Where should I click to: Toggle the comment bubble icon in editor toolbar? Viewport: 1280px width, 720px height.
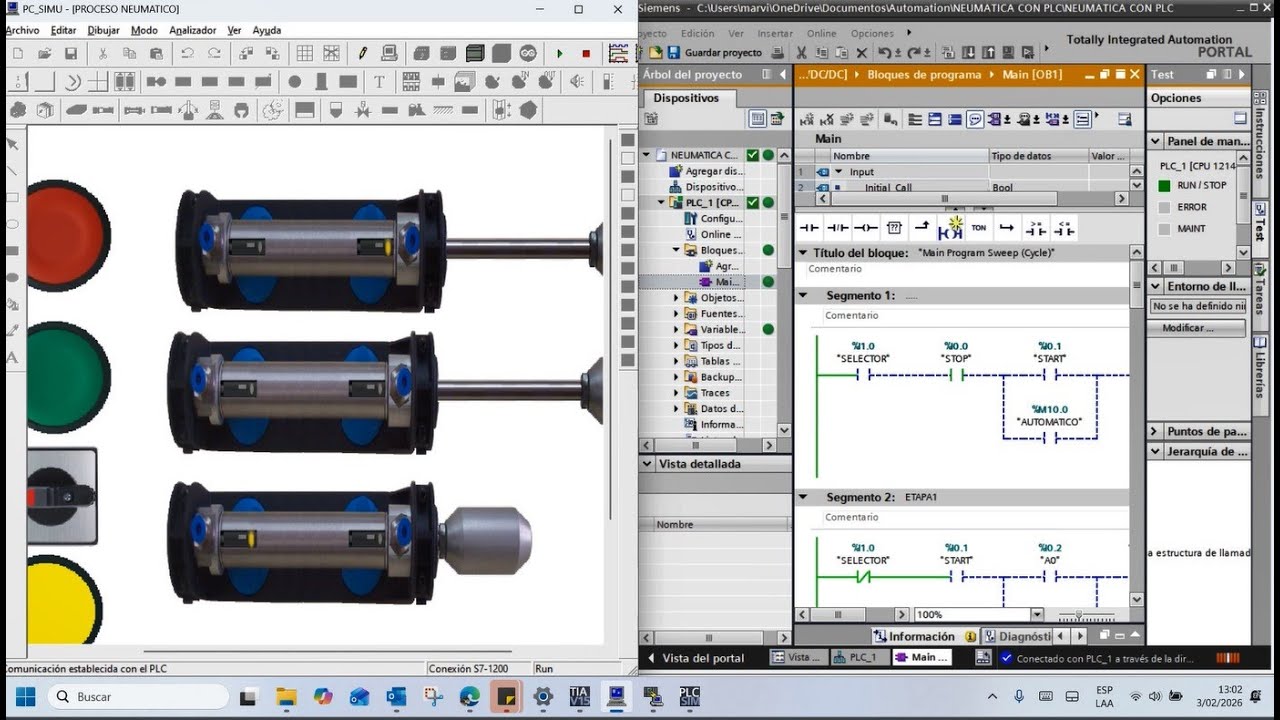click(975, 120)
